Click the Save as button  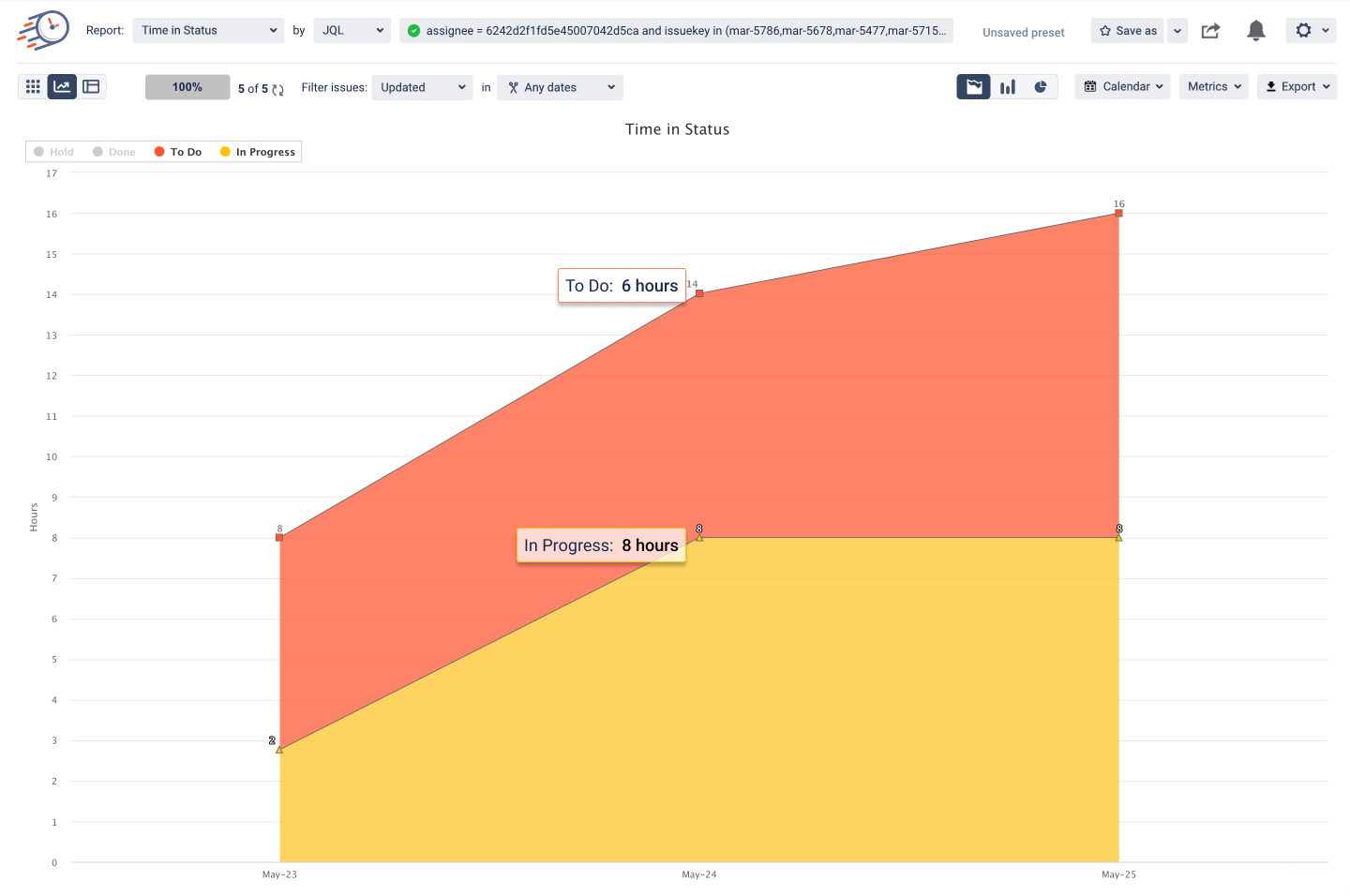[1128, 31]
